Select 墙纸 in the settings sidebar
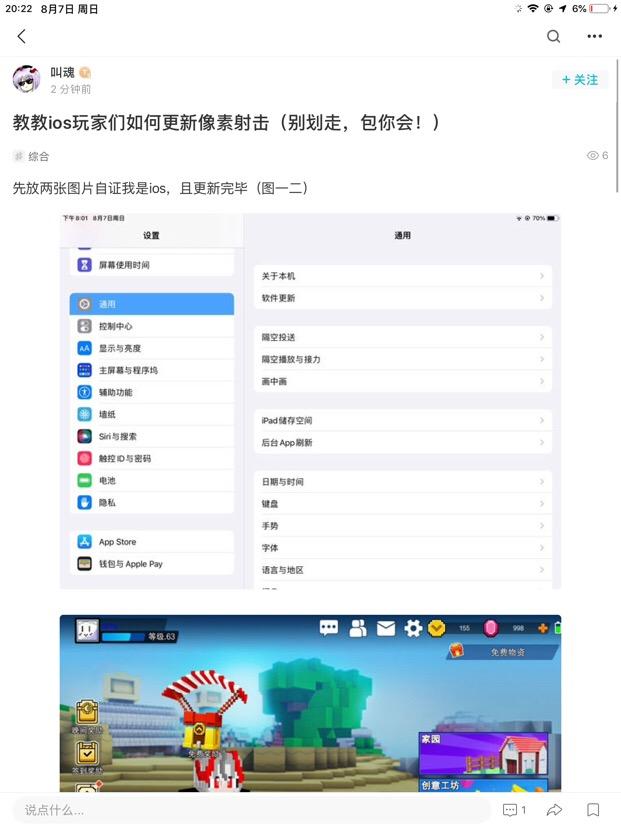 click(x=152, y=415)
